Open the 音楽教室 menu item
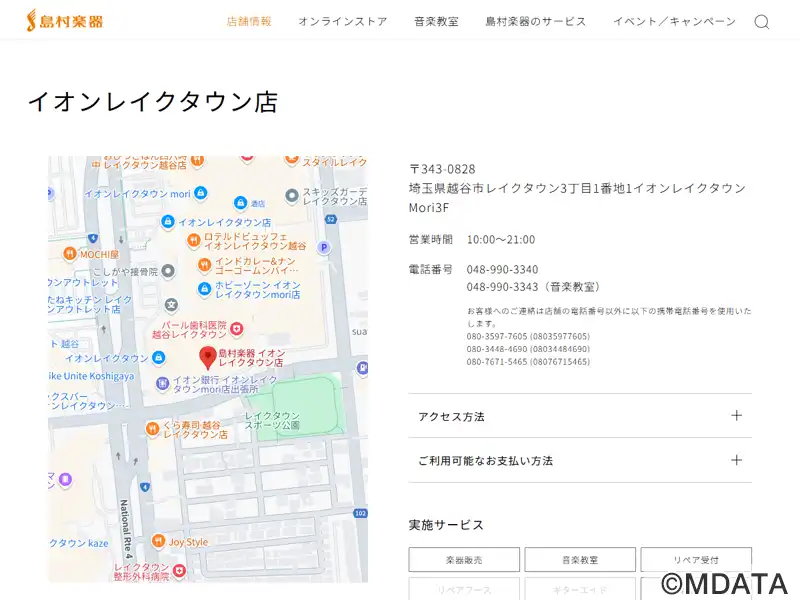 (x=436, y=21)
